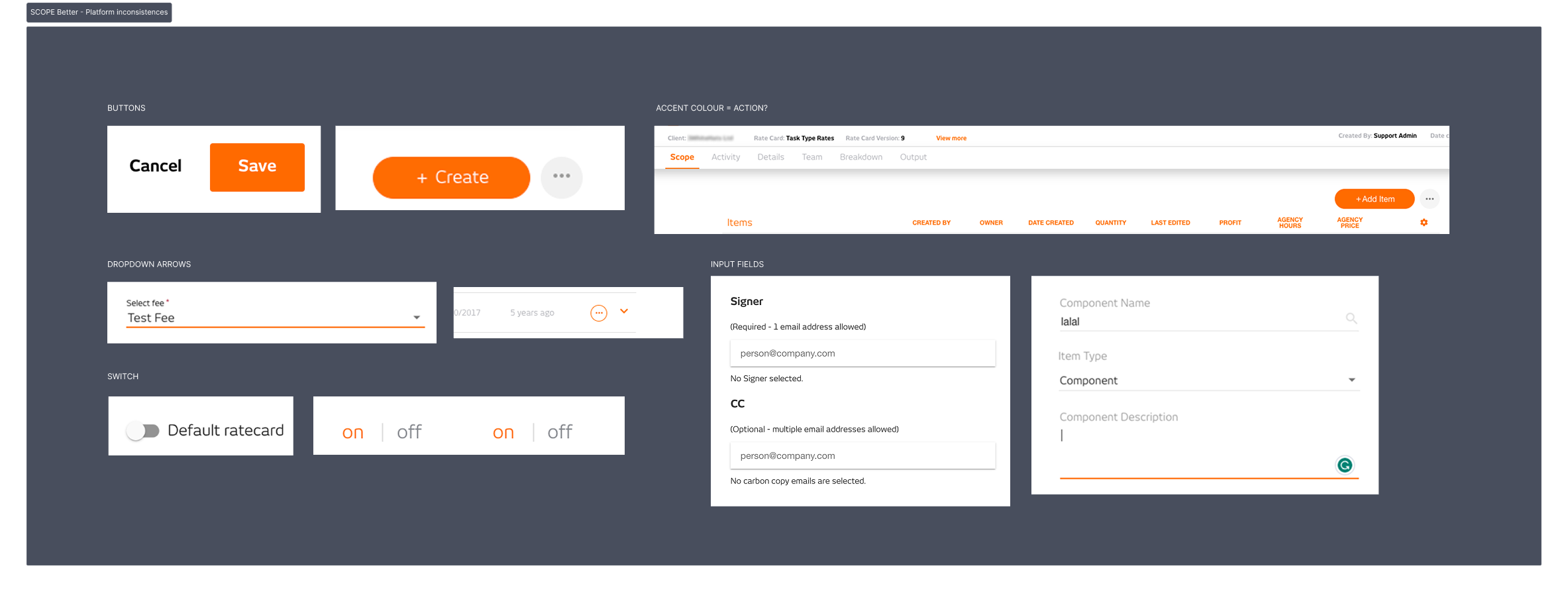Click the orange circled ellipsis icon by '5 years ago'
Viewport: 1568px width, 592px height.
(599, 313)
